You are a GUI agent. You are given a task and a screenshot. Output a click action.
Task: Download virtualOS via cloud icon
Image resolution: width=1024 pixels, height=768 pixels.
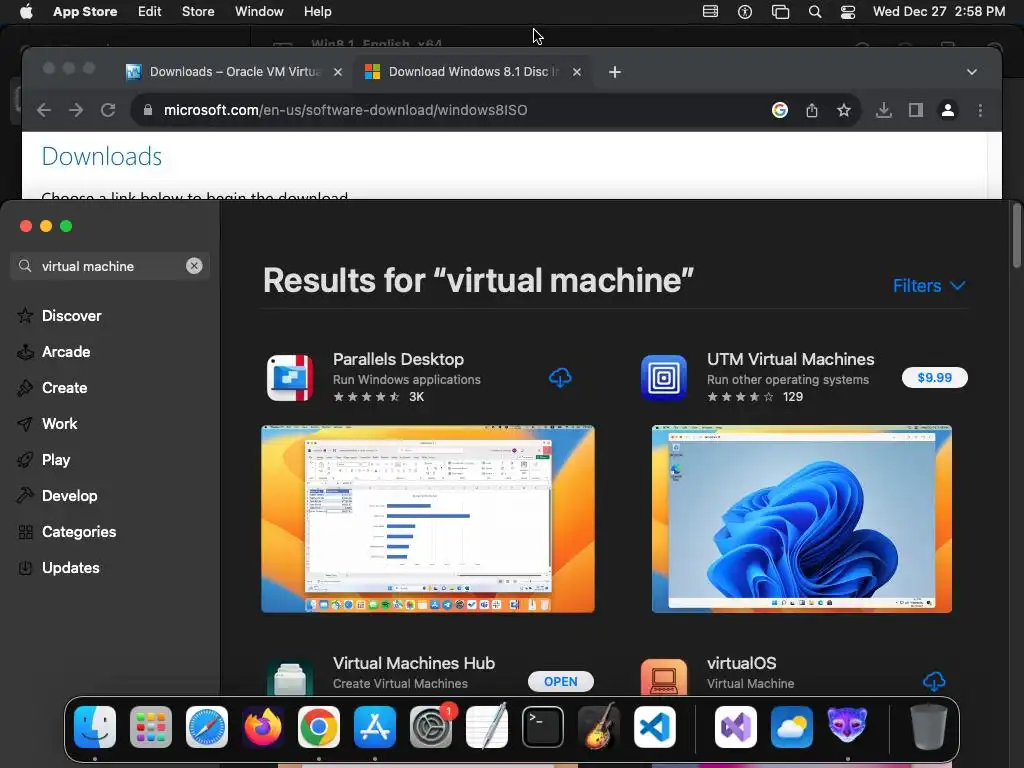click(x=935, y=682)
